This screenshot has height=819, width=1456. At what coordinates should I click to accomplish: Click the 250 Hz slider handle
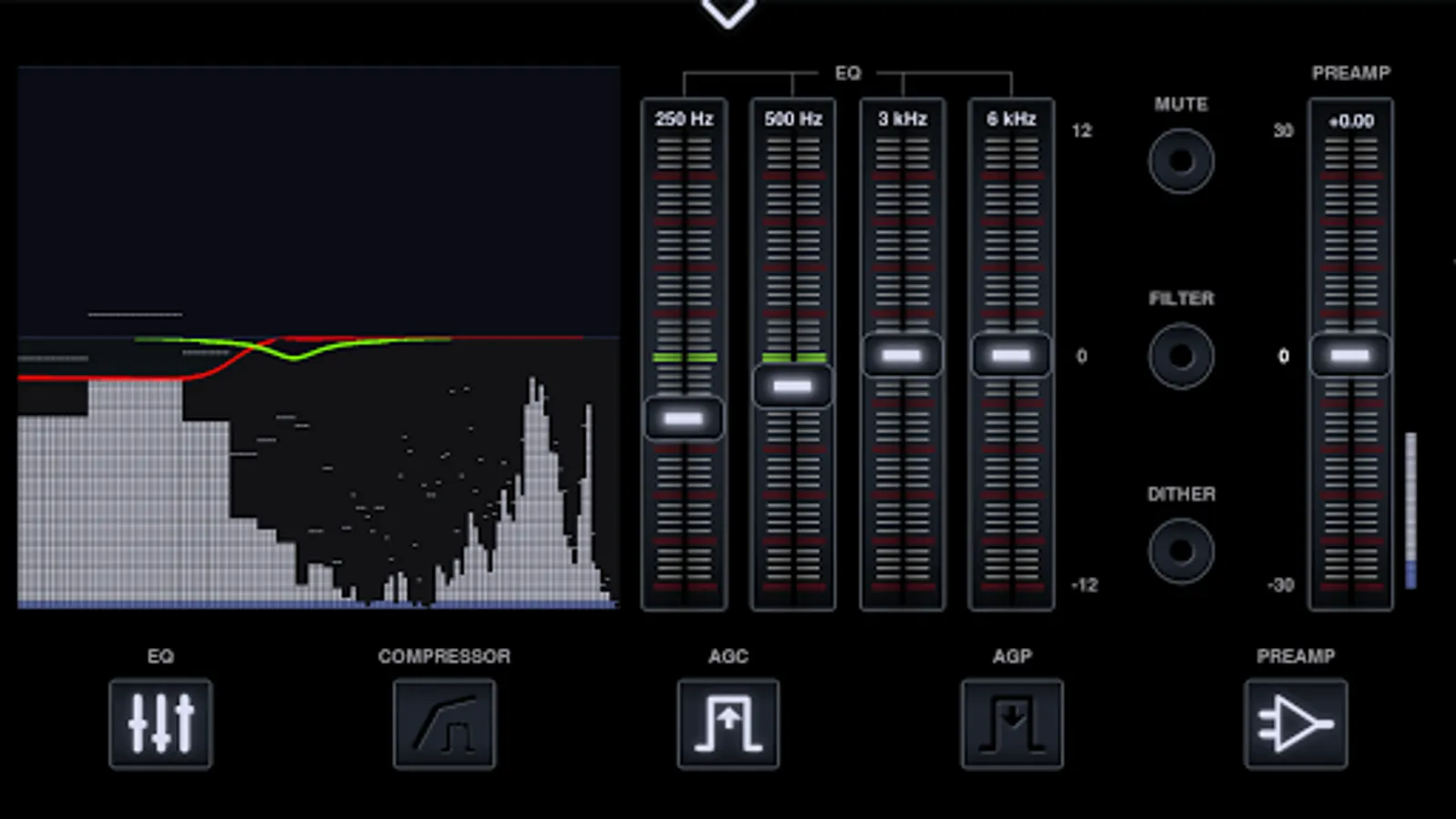(683, 419)
